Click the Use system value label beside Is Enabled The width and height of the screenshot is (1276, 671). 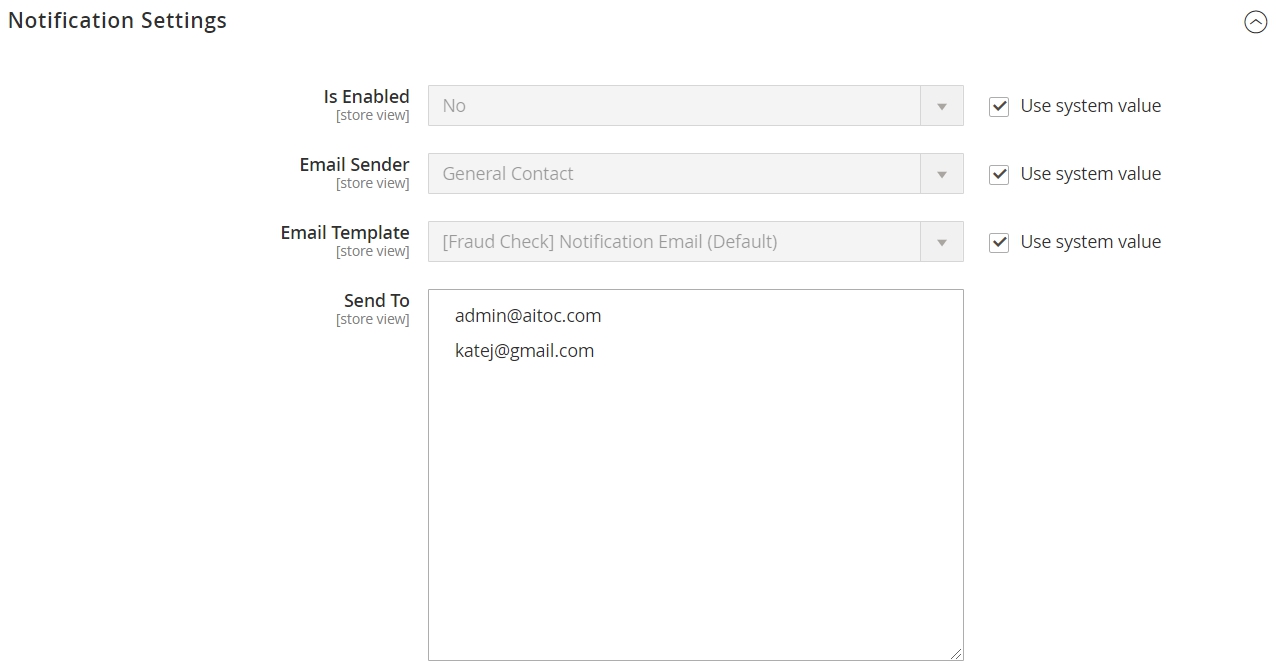coord(1090,105)
